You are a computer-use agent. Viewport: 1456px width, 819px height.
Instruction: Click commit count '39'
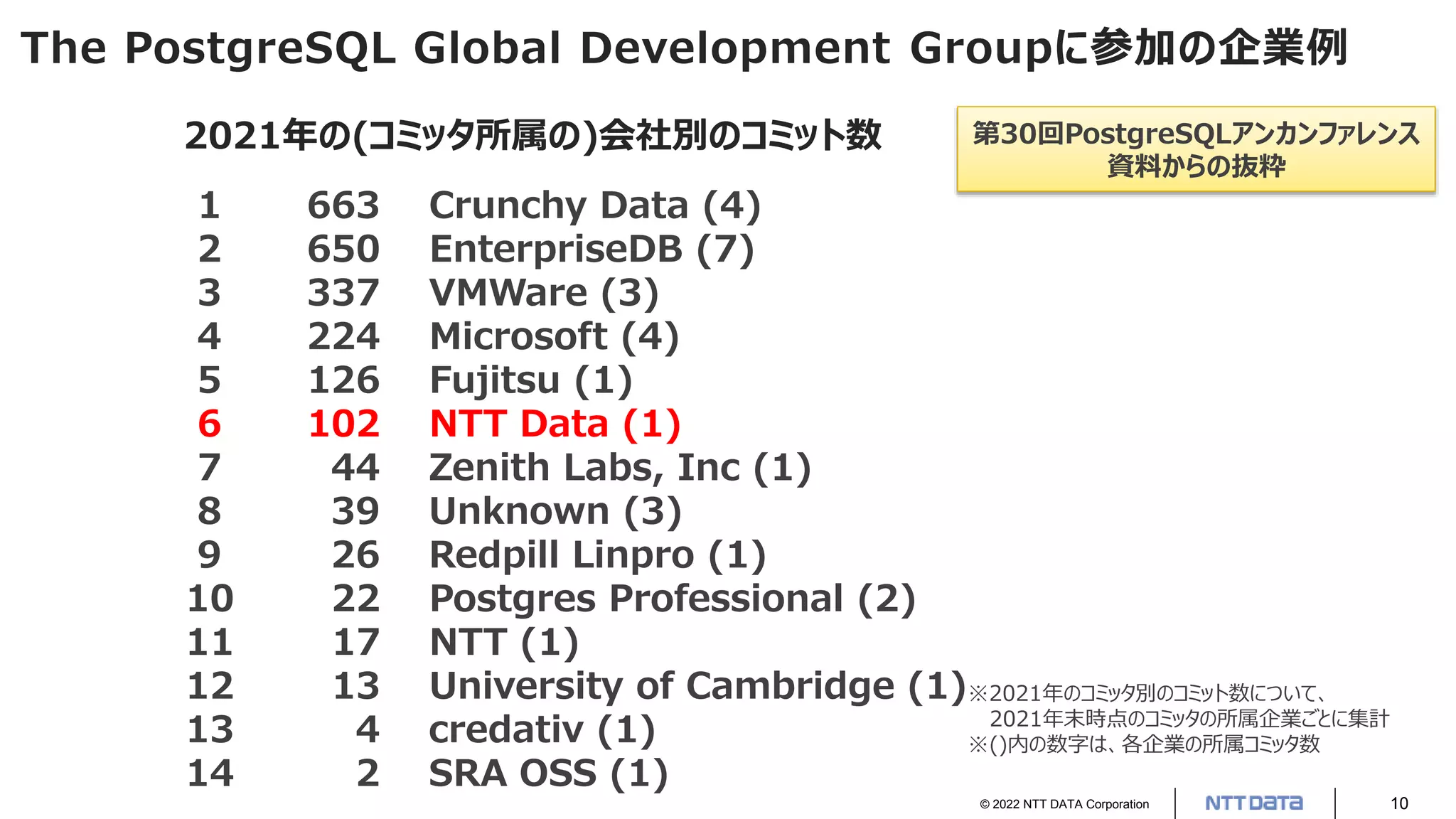point(355,512)
